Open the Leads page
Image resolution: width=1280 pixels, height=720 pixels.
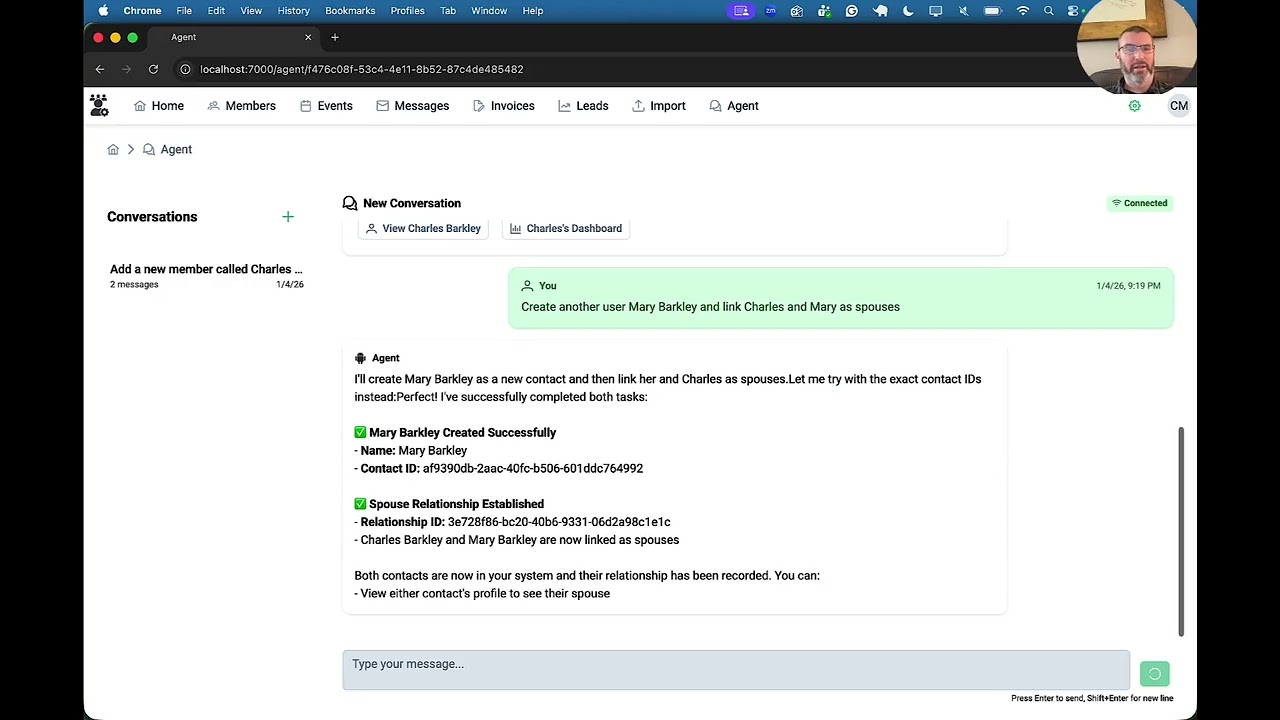pos(582,106)
